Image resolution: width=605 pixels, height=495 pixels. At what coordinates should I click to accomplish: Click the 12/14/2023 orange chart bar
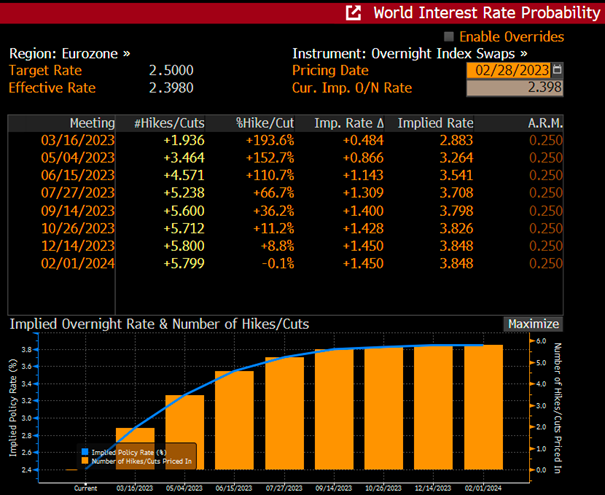[433, 407]
